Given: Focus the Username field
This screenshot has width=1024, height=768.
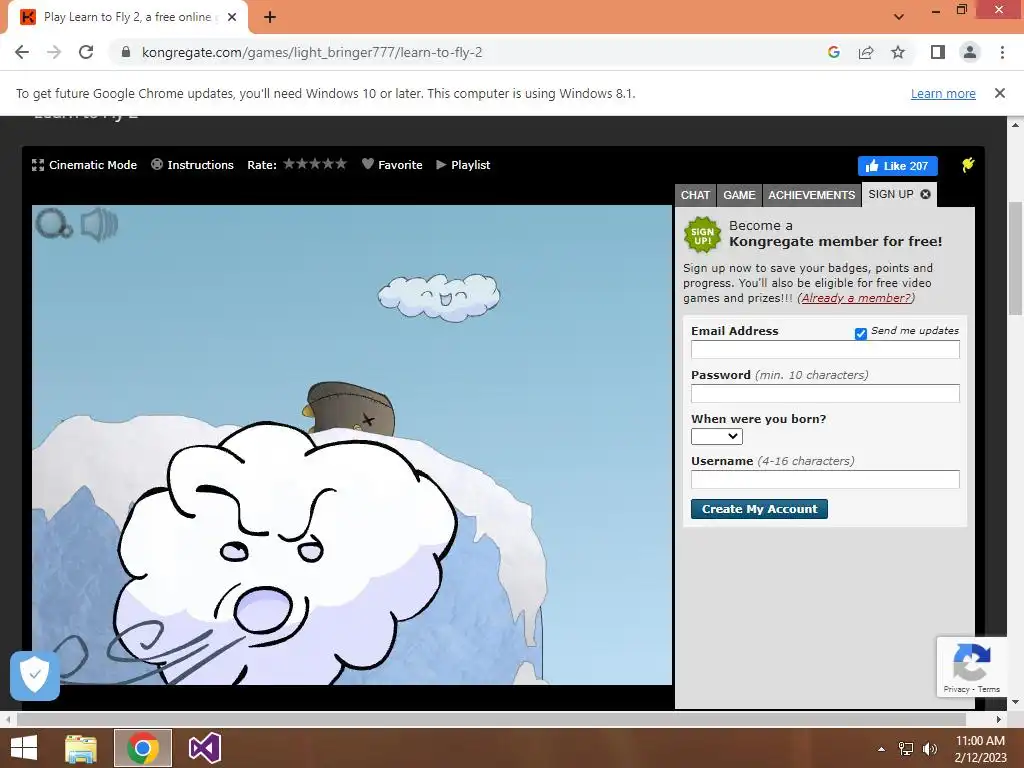Looking at the screenshot, I should point(825,479).
